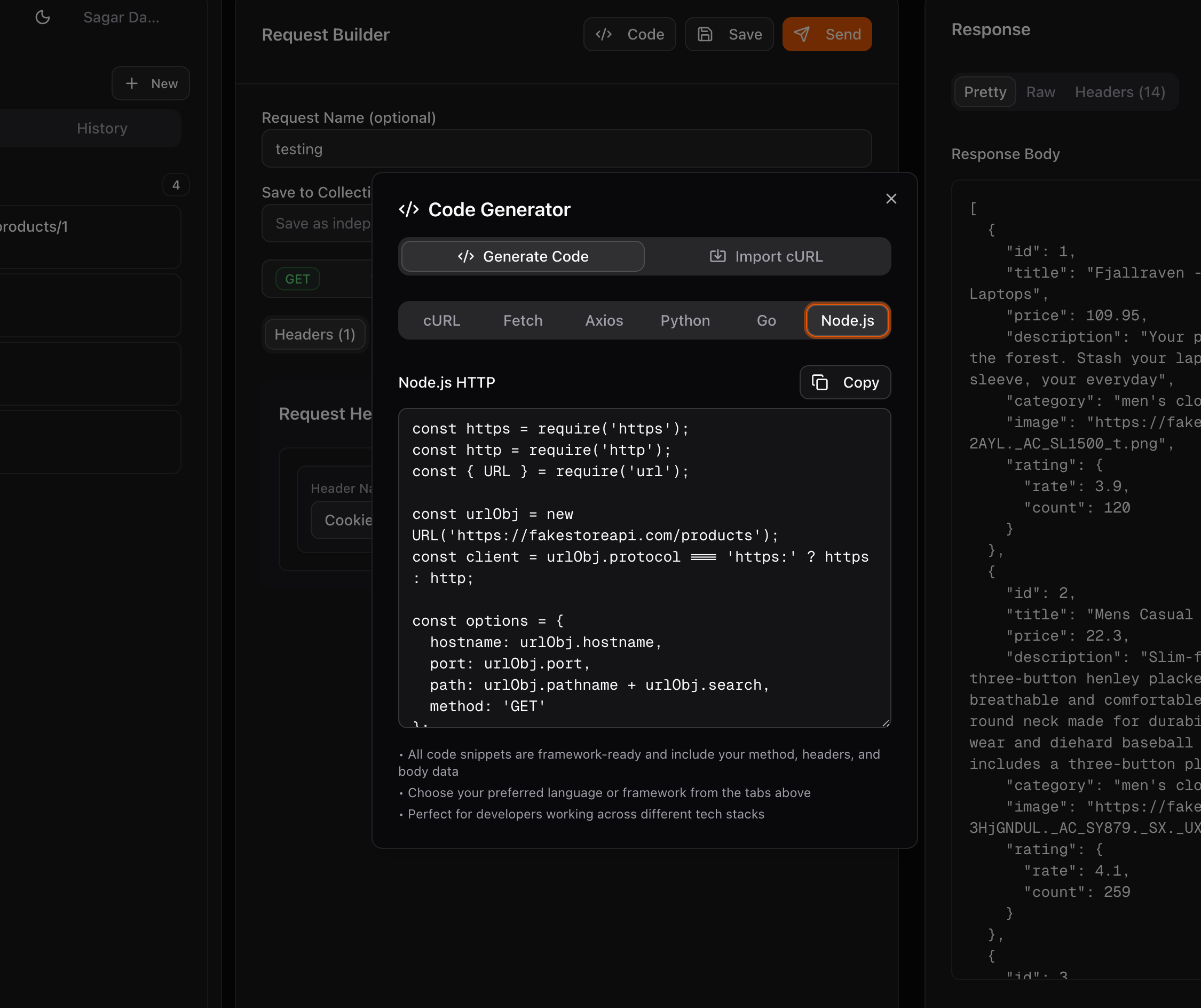1201x1008 pixels.
Task: Click the Code brackets icon in header
Action: coord(603,34)
